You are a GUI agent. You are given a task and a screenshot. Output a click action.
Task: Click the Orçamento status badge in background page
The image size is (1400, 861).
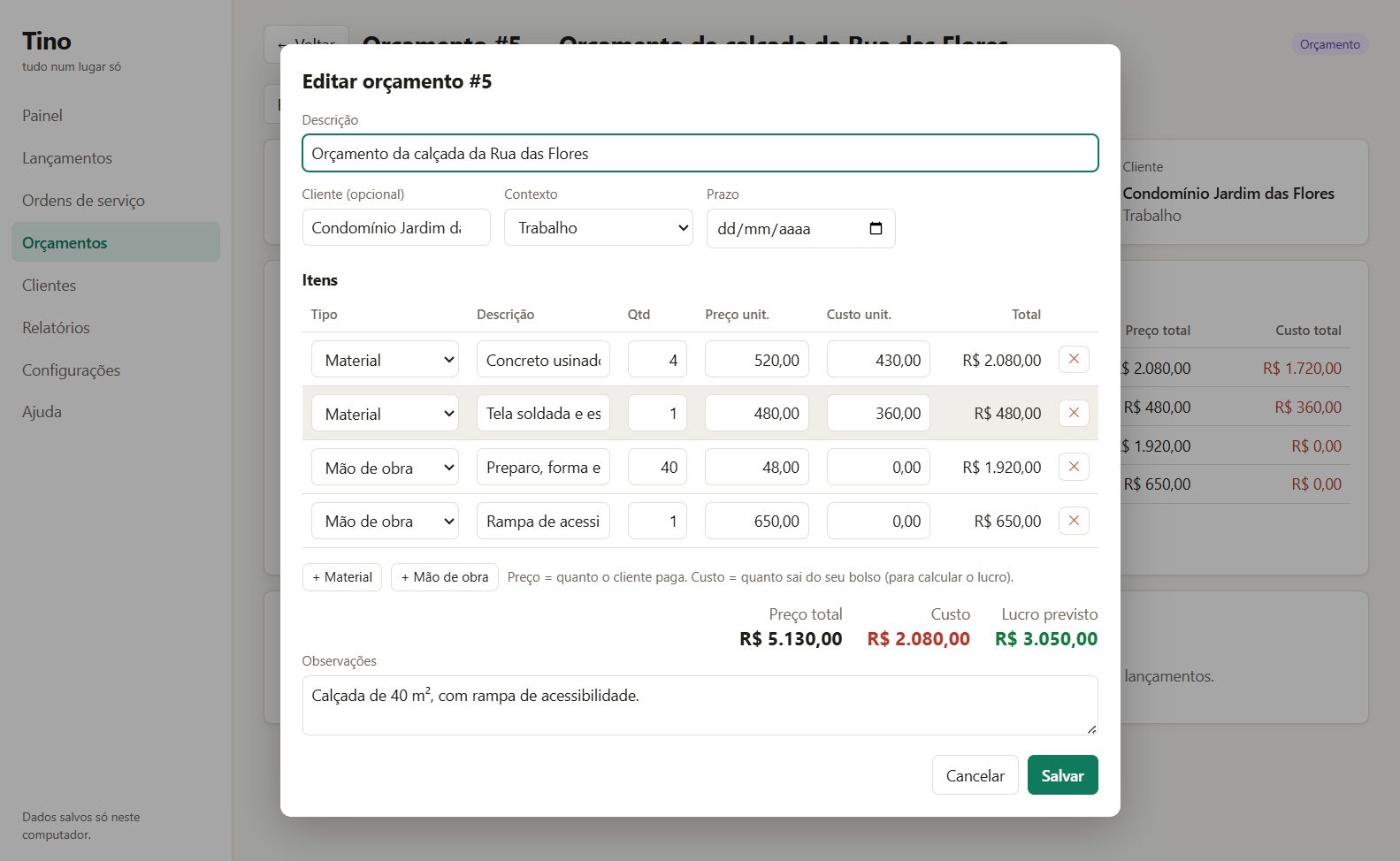pos(1329,44)
